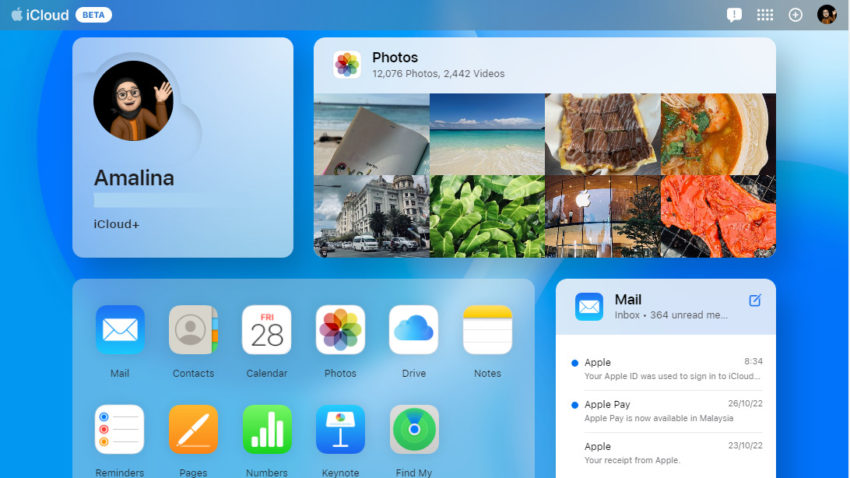This screenshot has height=478, width=850.
Task: Launch the Numbers app
Action: (267, 430)
